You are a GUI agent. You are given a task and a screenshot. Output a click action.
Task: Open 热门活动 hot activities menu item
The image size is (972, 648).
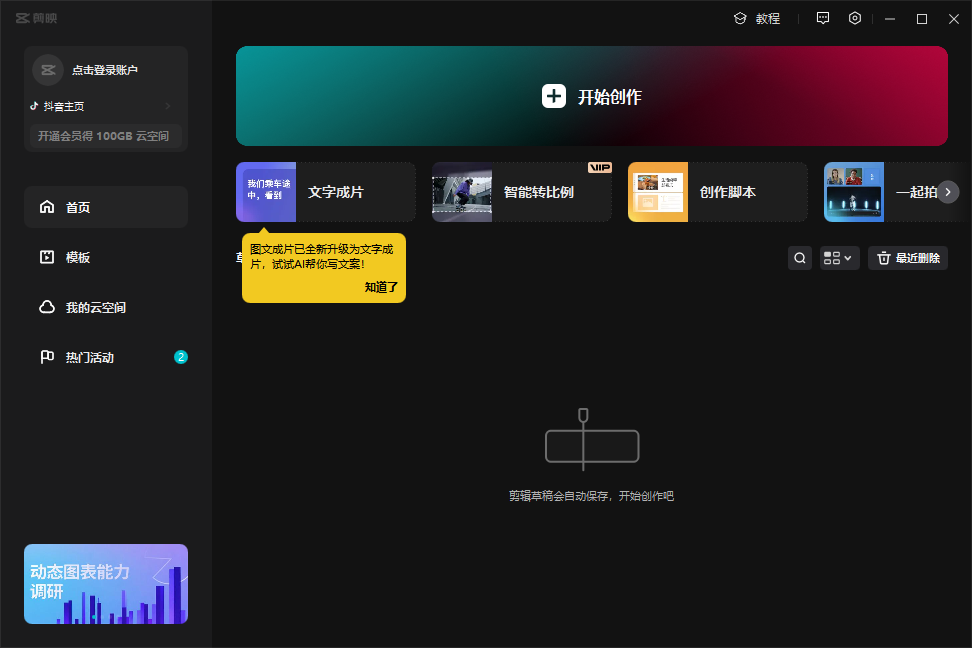point(106,357)
